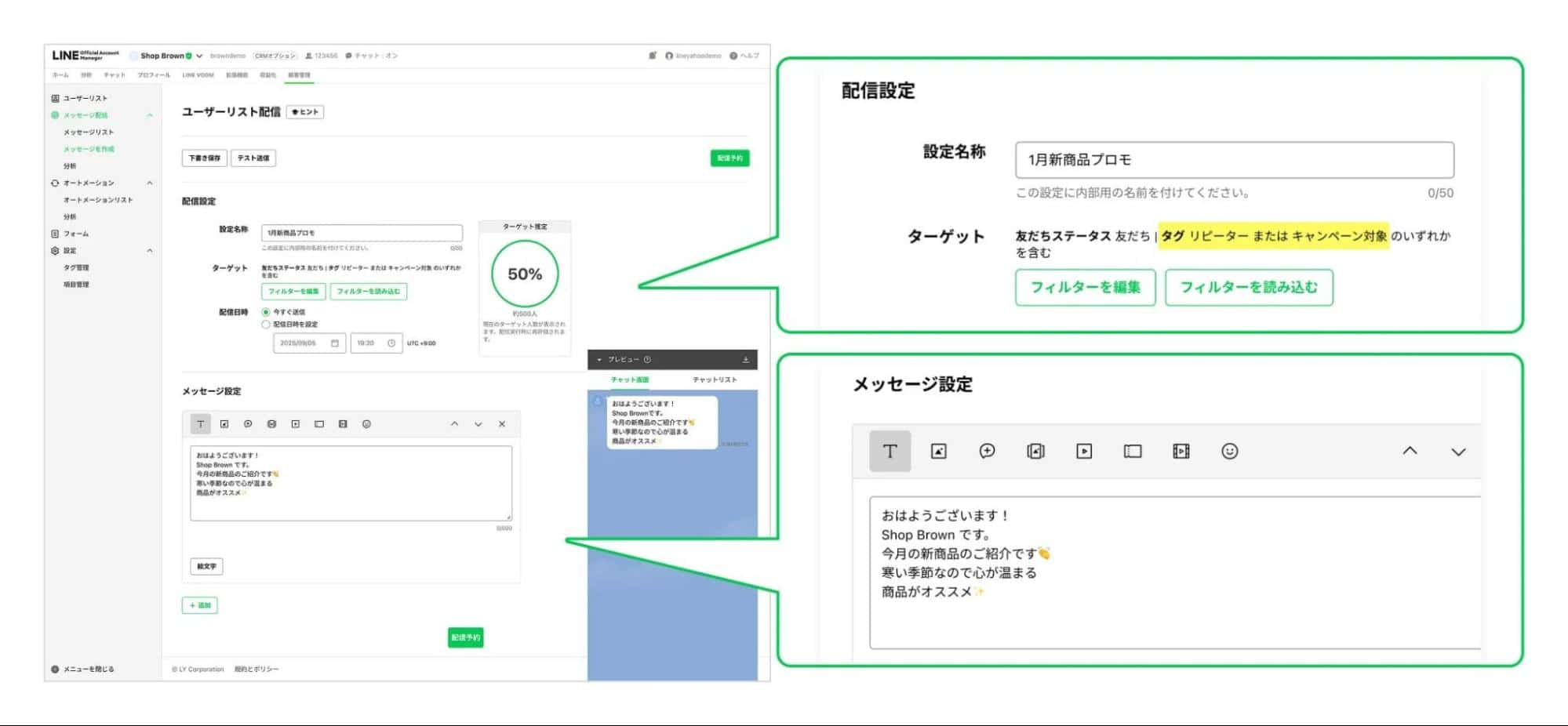Open メッセージリスト in the sidebar

point(89,132)
